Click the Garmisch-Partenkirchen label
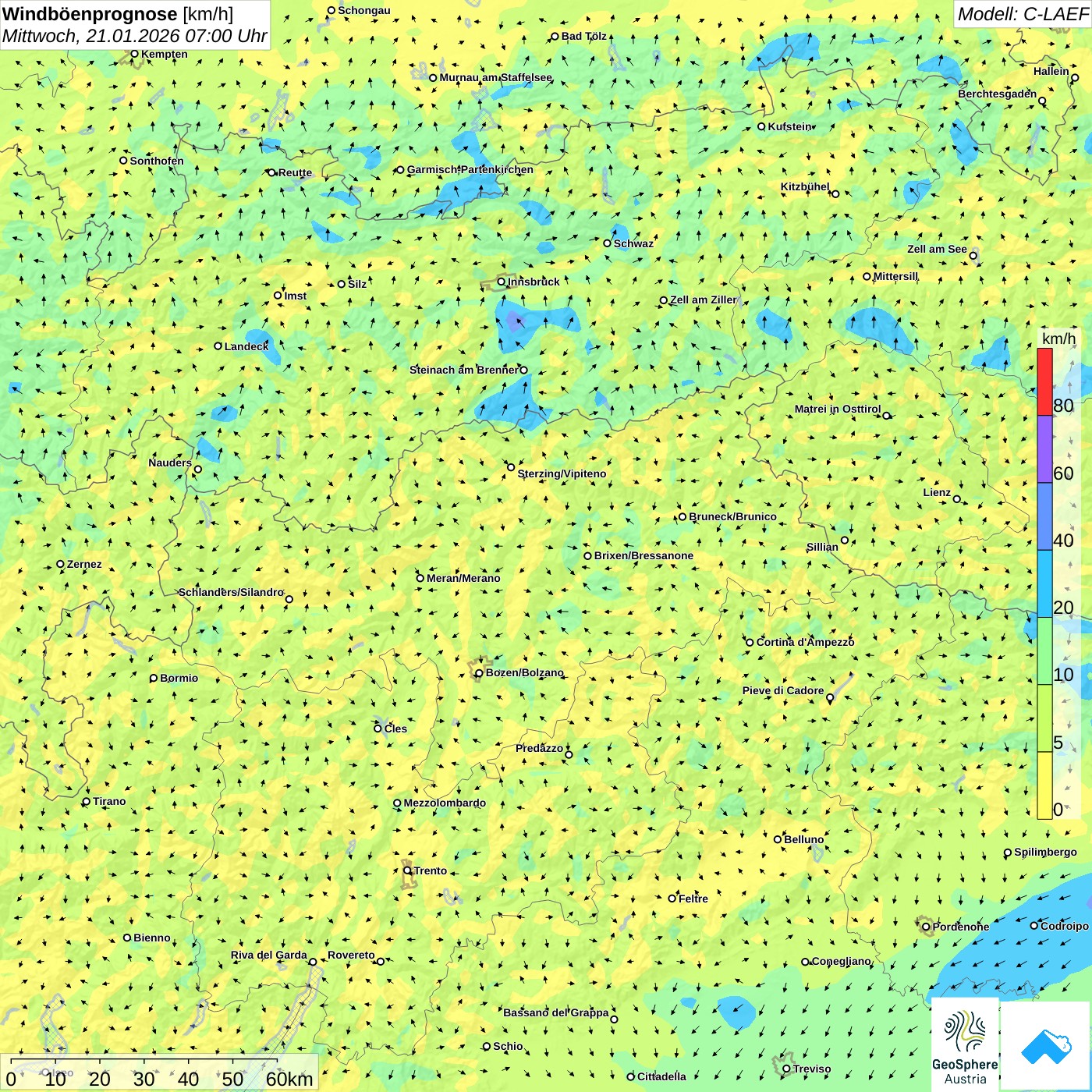 pyautogui.click(x=470, y=169)
